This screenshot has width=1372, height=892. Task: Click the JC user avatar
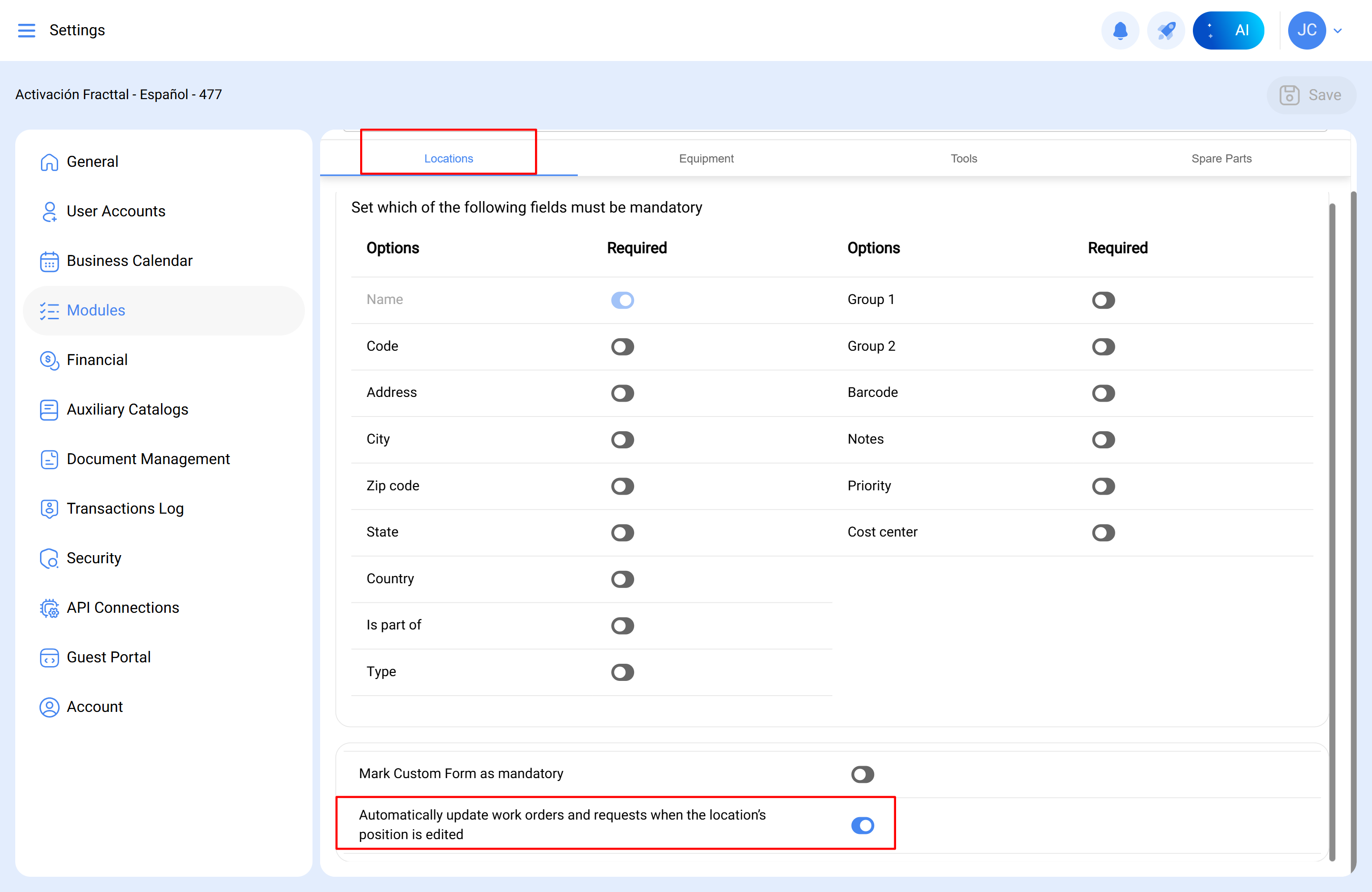coord(1307,30)
